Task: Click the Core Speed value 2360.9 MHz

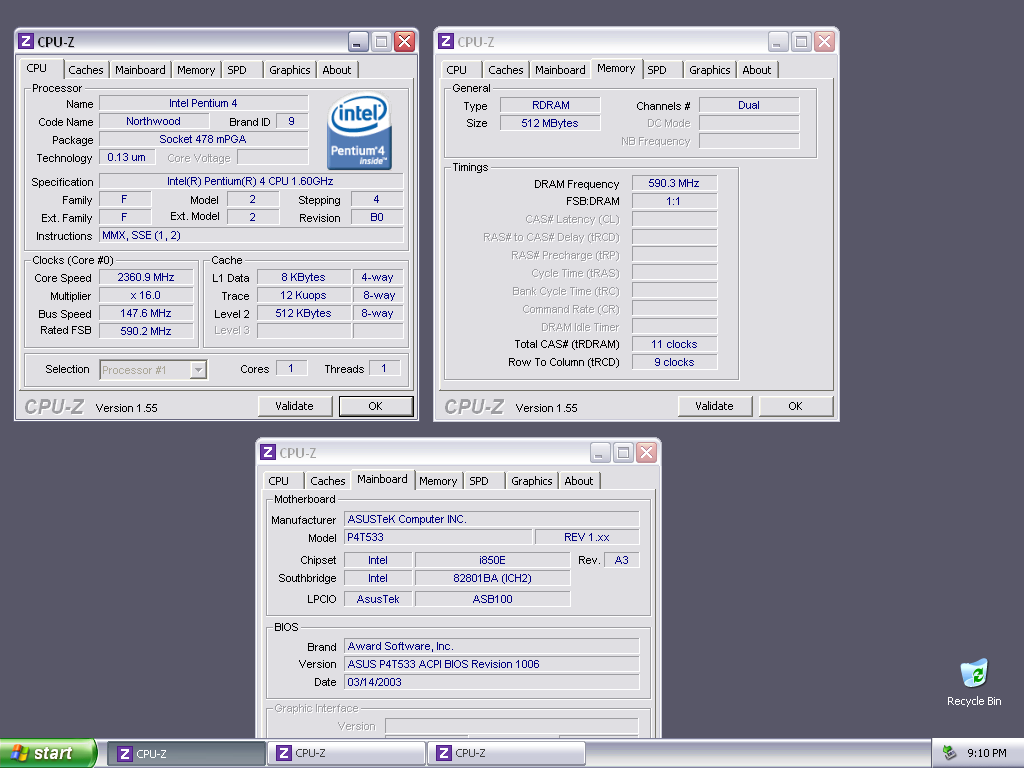Action: (146, 278)
